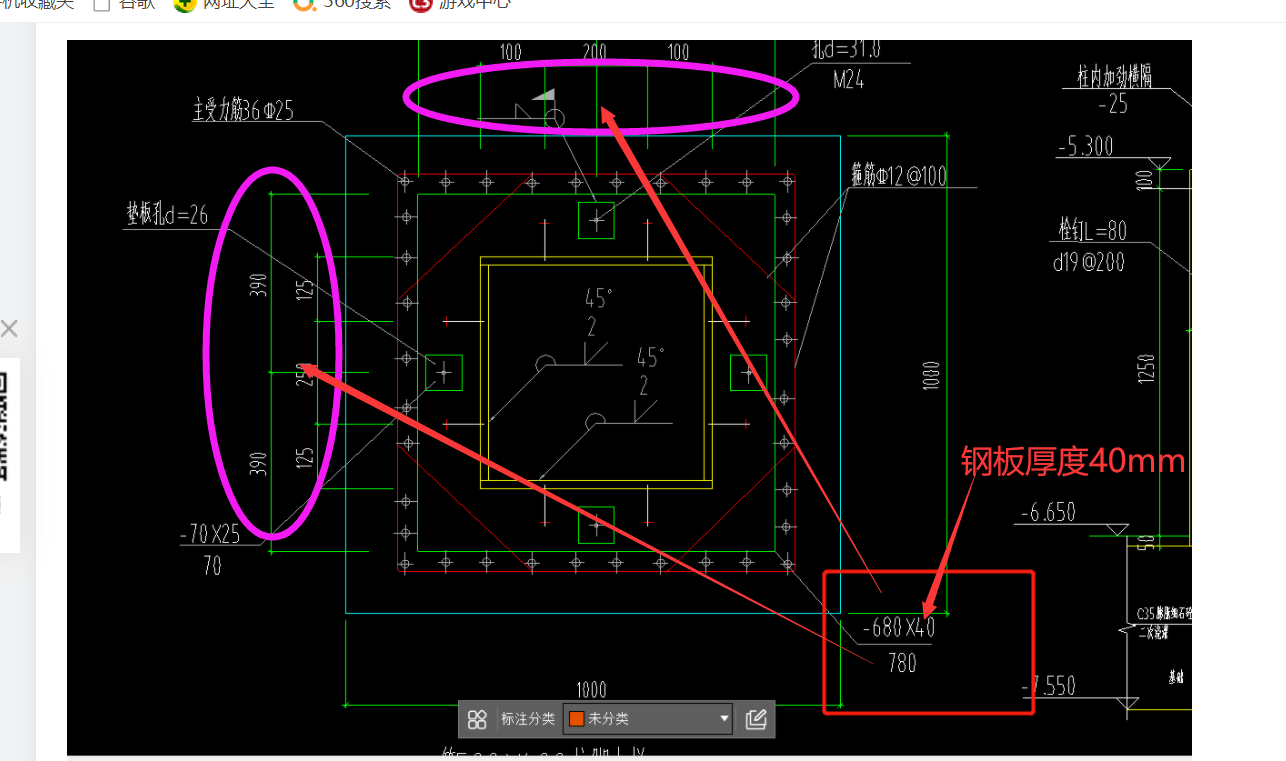Click the right green anchor bolt box
Image resolution: width=1286 pixels, height=761 pixels.
pos(749,372)
